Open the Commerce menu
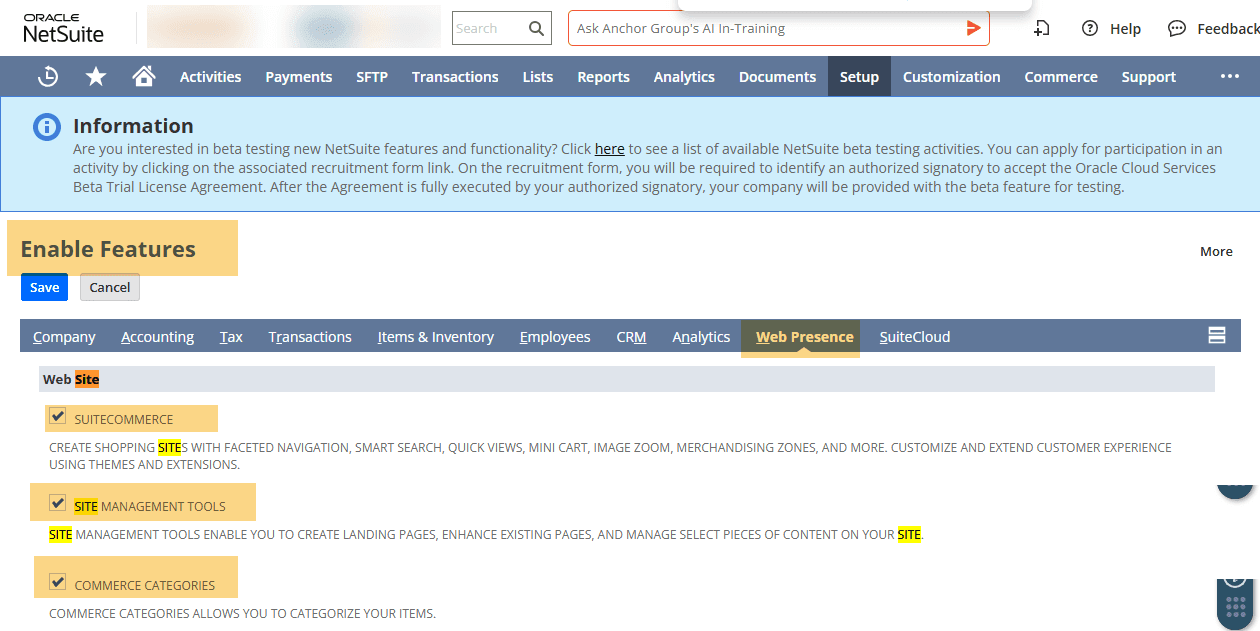Screen dimensions: 1260x631 pyautogui.click(x=1061, y=77)
